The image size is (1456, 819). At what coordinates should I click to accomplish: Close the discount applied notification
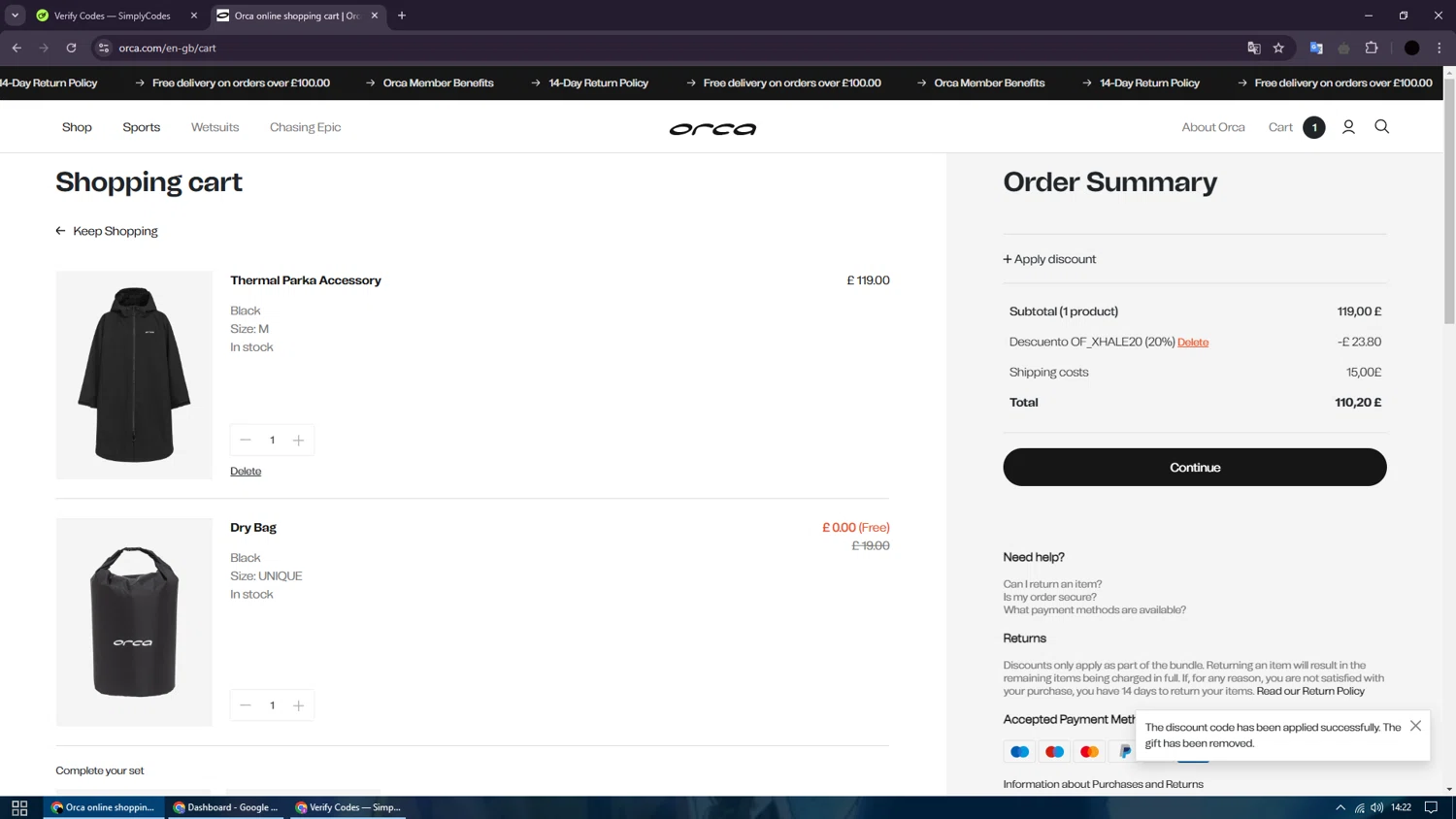pos(1415,726)
